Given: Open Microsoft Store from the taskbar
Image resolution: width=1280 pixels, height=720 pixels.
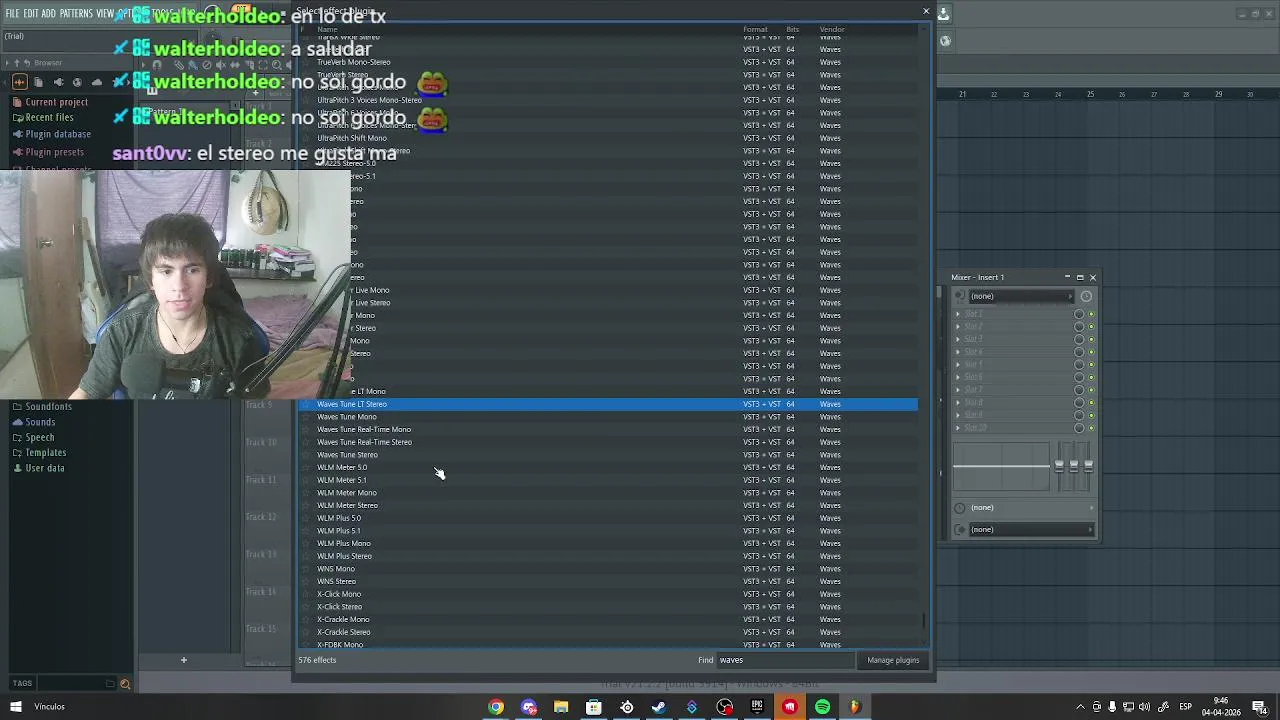Looking at the screenshot, I should click(594, 707).
